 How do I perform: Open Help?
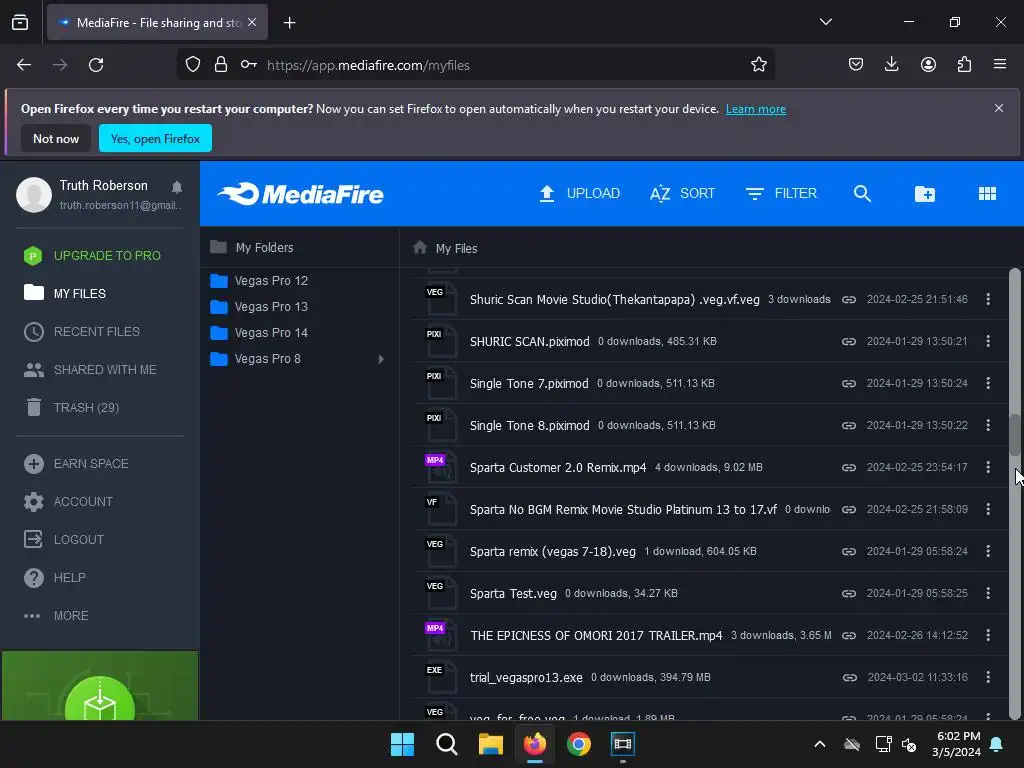click(x=69, y=577)
